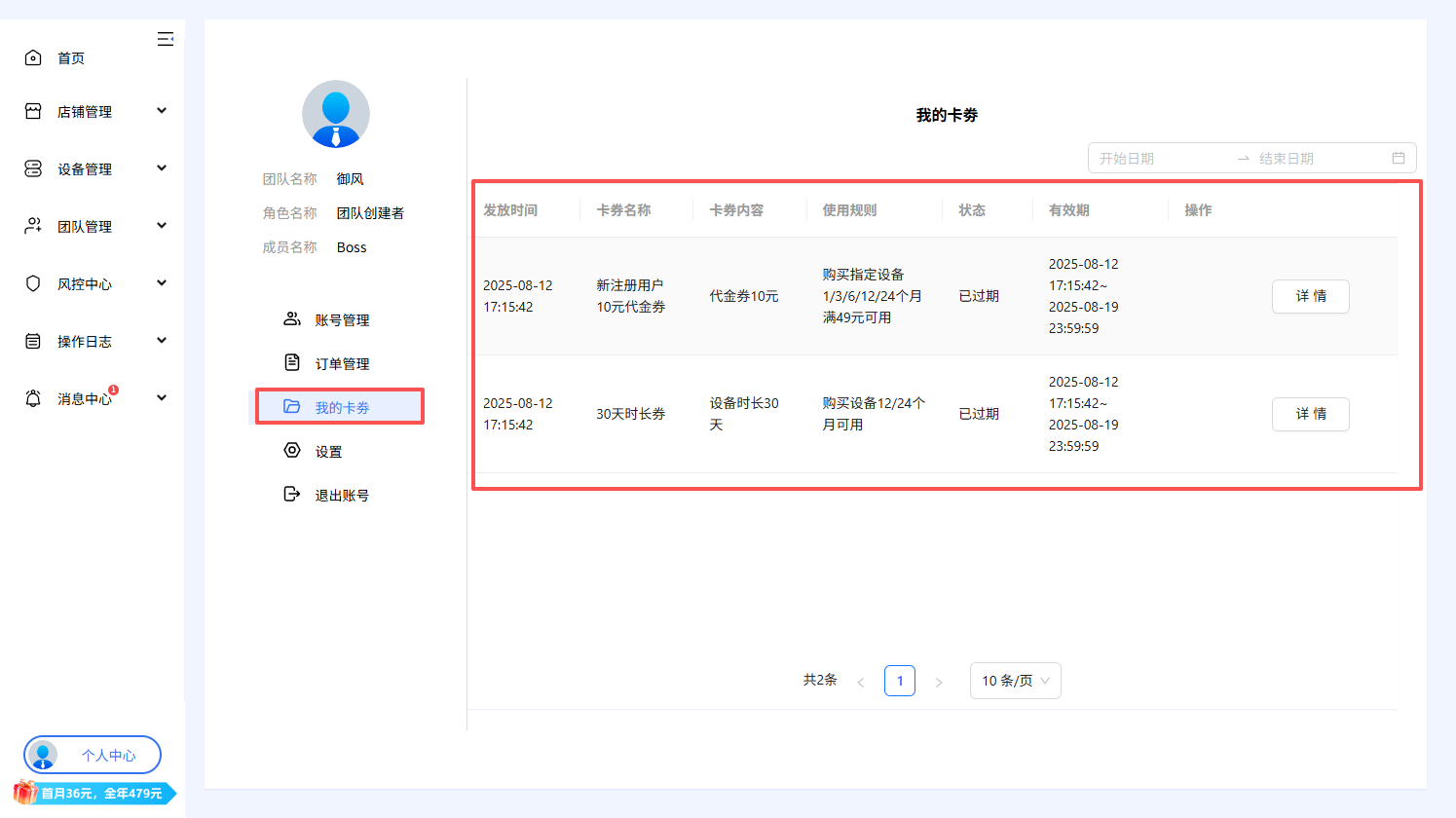Viewport: 1456px width, 818px height.
Task: Select the 首页 home icon
Action: [32, 56]
